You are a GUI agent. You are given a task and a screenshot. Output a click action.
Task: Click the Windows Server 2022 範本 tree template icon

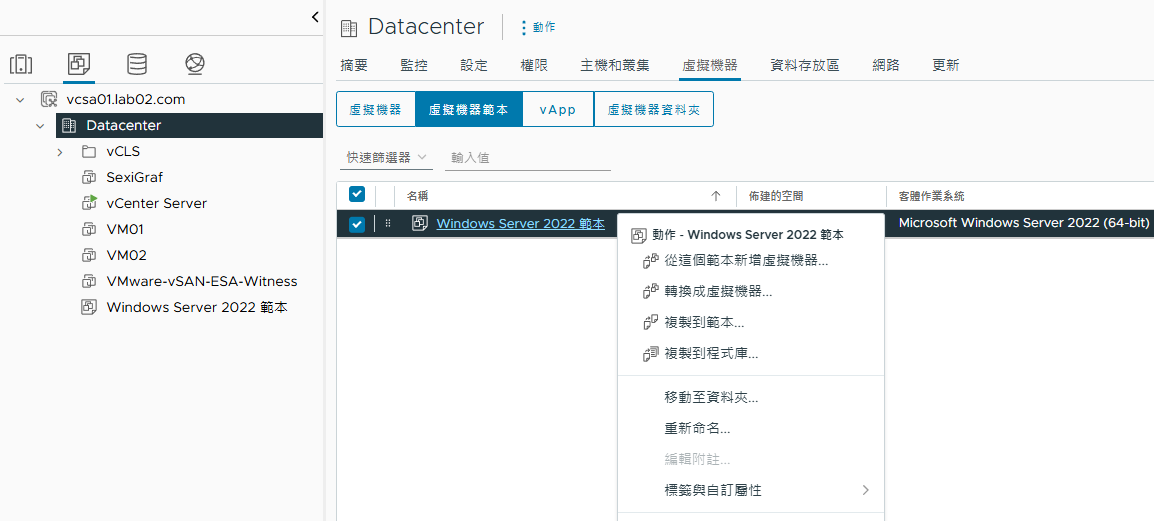pyautogui.click(x=89, y=308)
